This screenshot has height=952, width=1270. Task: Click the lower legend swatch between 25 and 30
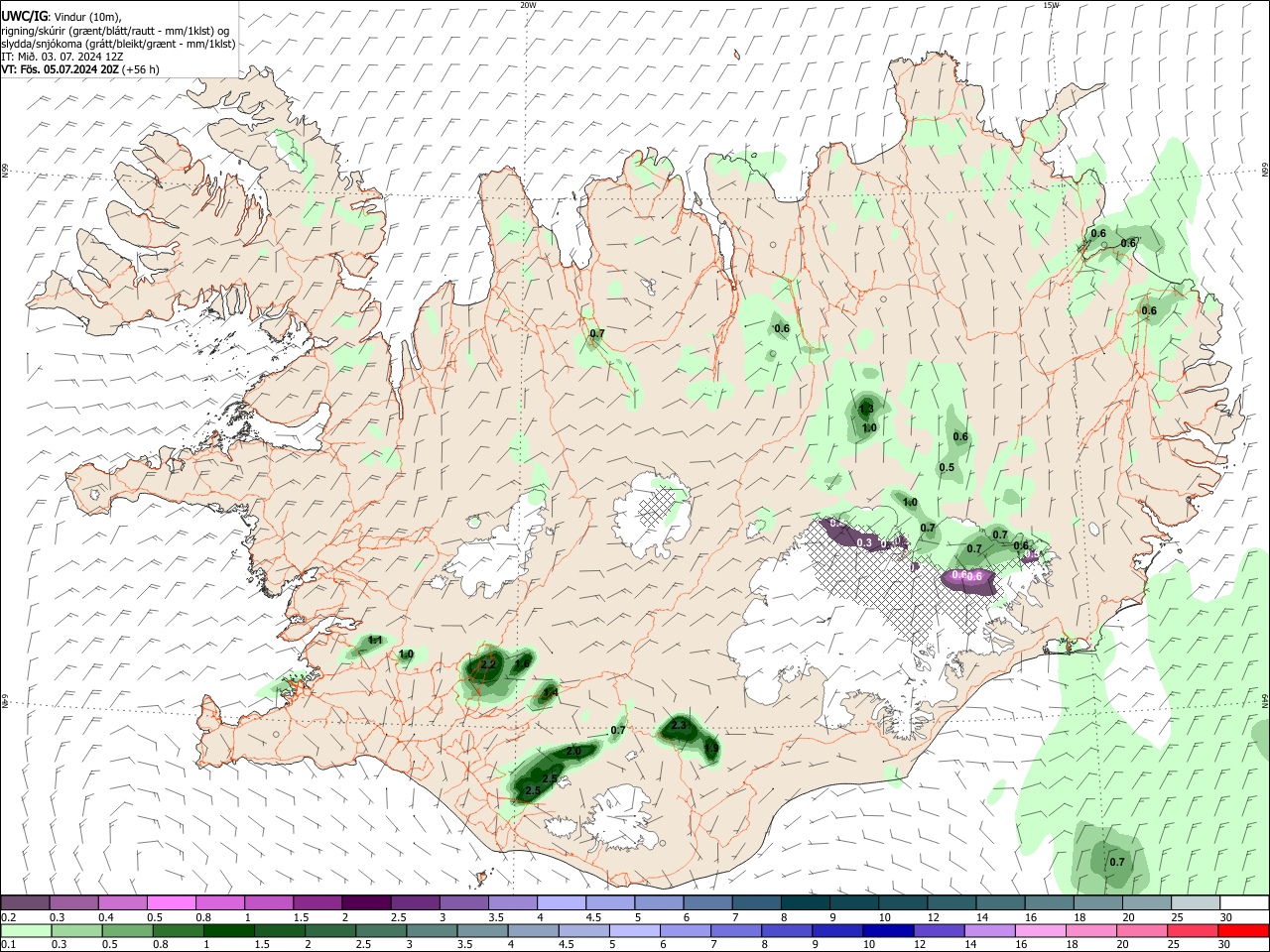coord(1192,930)
